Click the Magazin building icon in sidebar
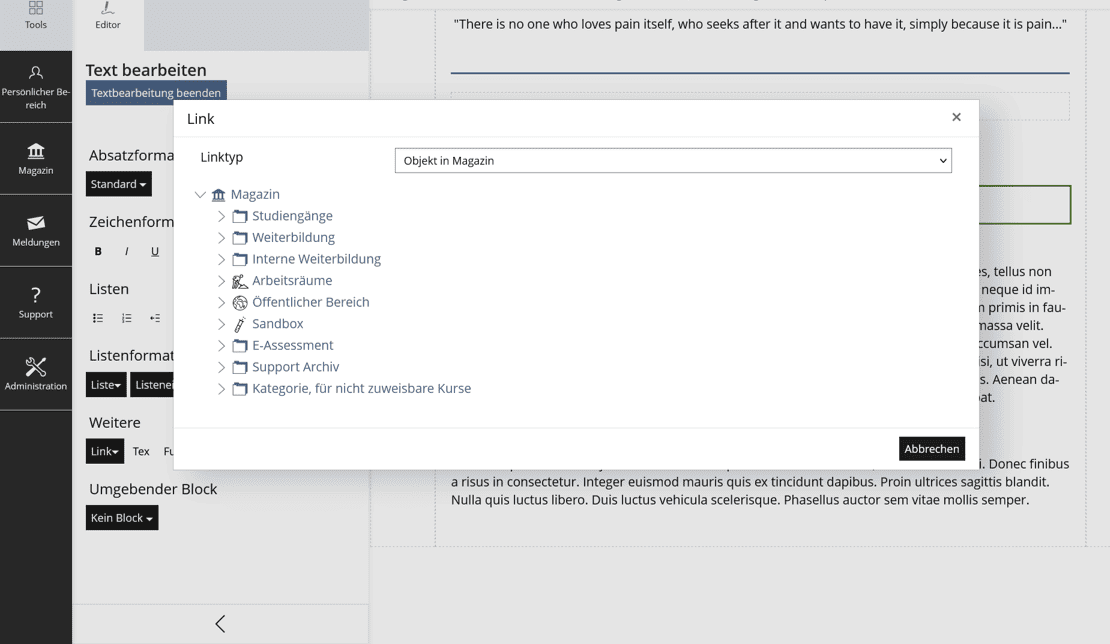Image resolution: width=1110 pixels, height=644 pixels. 36,152
